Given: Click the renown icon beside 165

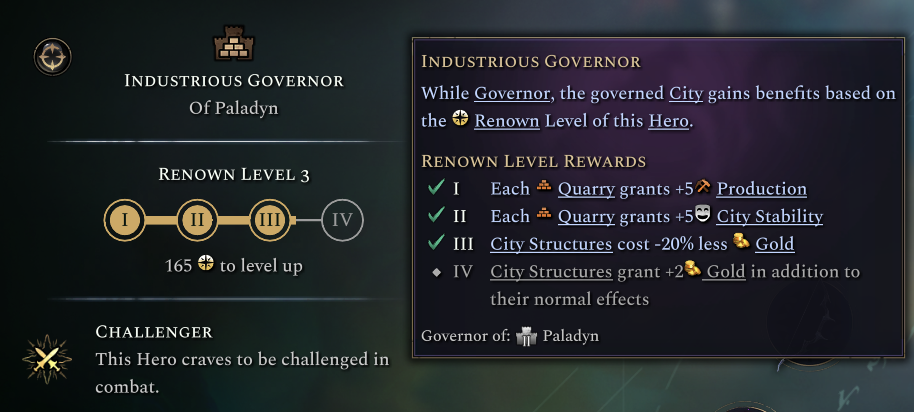Looking at the screenshot, I should (x=206, y=266).
